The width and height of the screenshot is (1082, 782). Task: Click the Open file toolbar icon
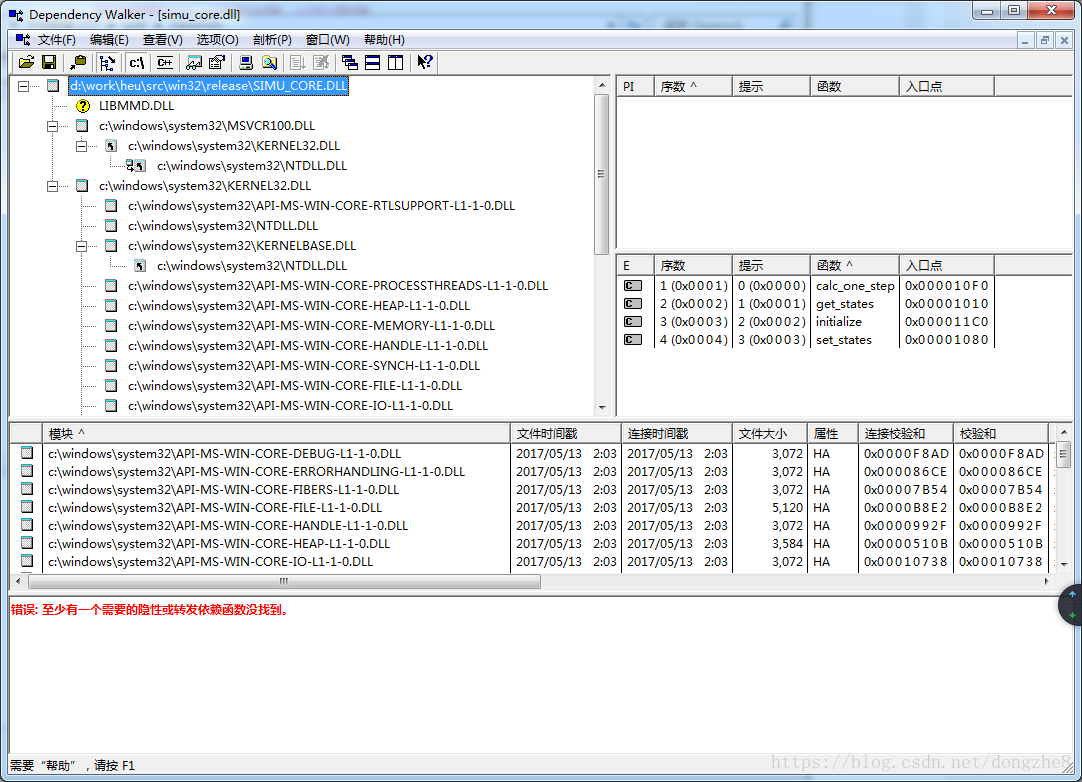26,62
